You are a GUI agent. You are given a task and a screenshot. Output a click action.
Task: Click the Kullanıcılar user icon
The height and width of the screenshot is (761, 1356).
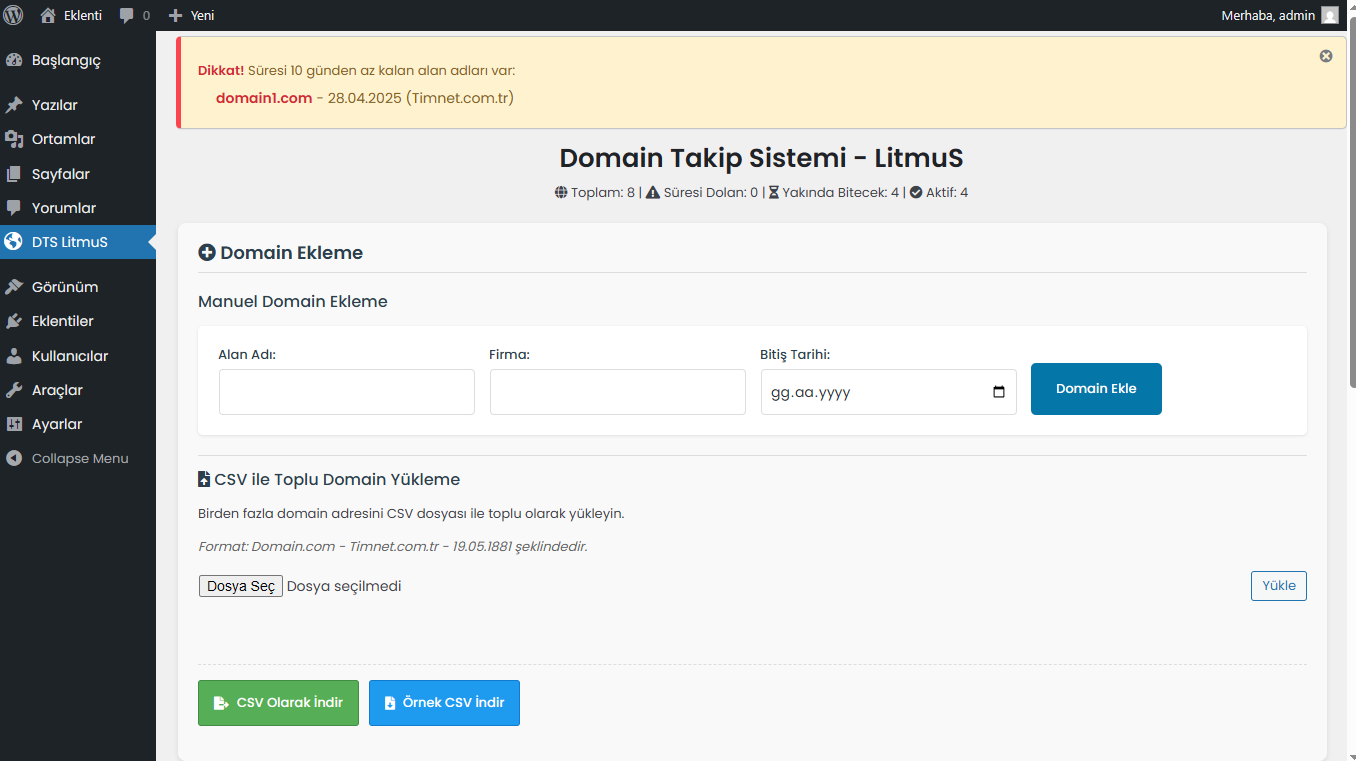[14, 356]
